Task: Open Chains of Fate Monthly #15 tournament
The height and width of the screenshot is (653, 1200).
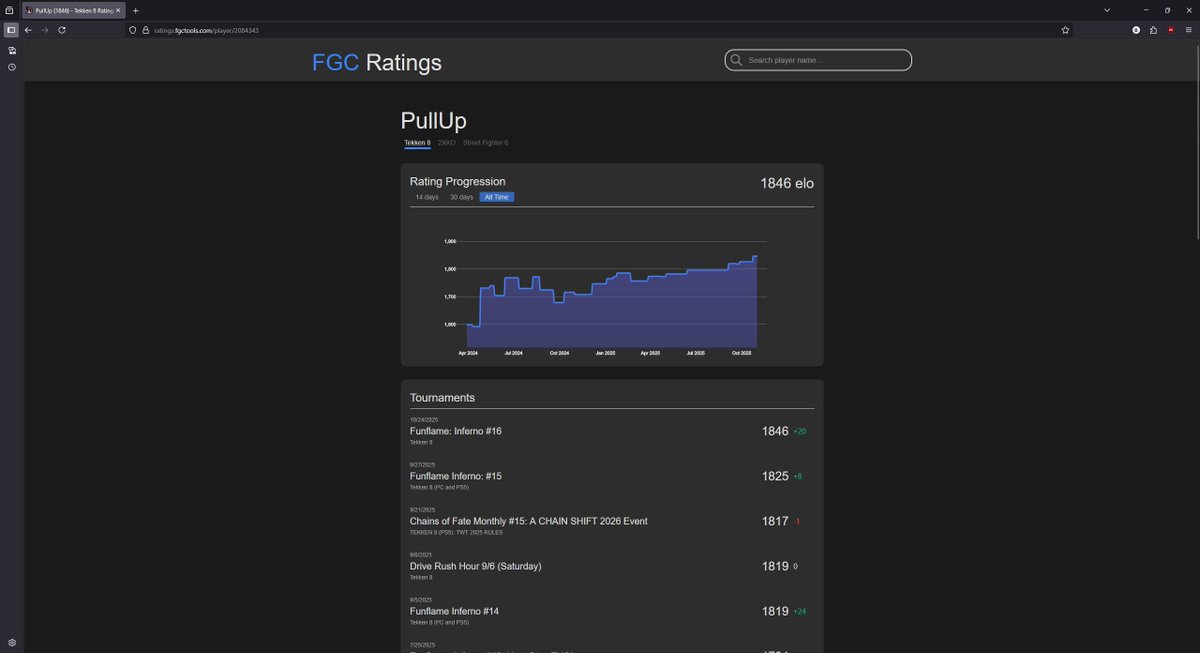Action: (x=529, y=521)
